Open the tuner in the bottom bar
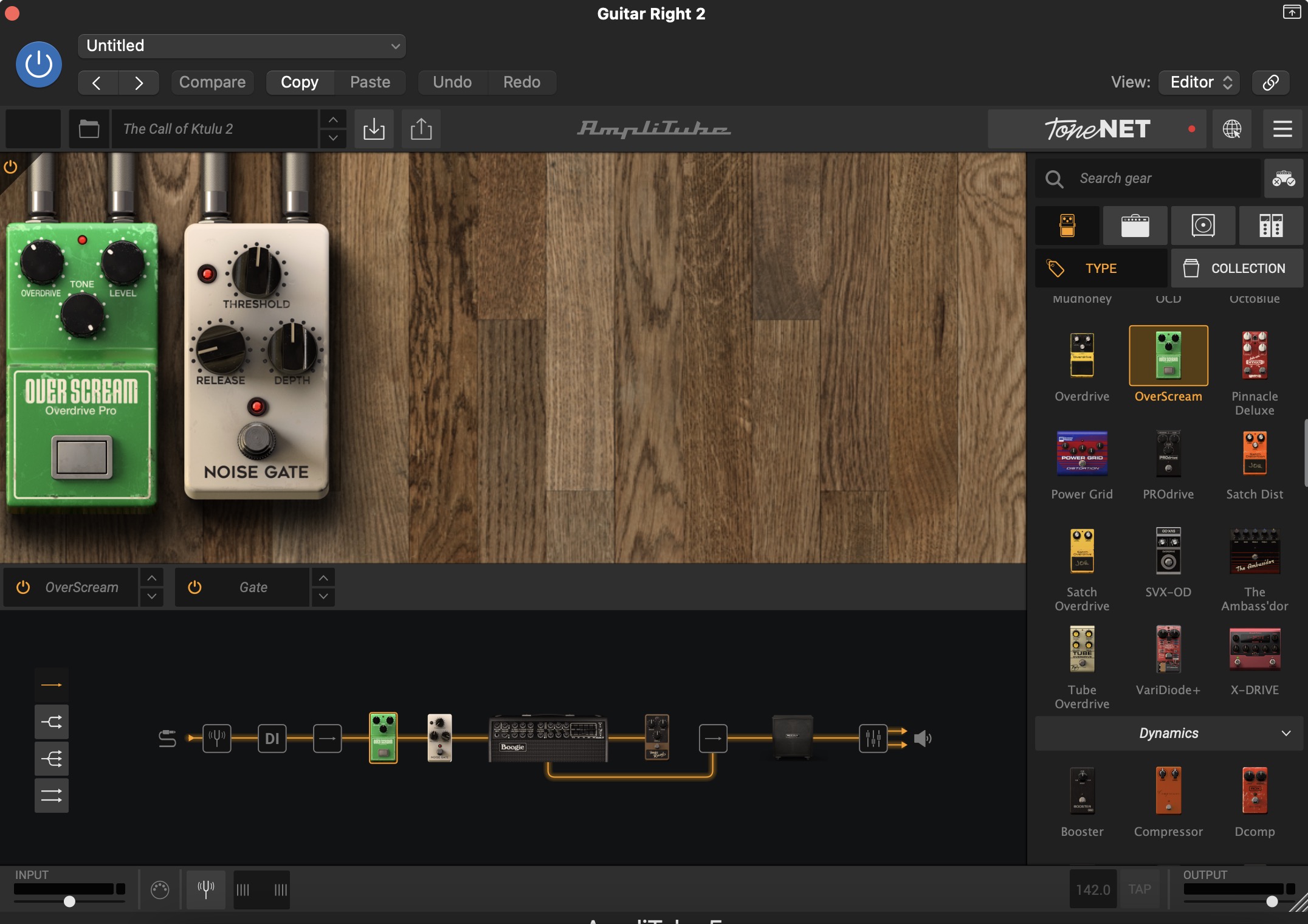Image resolution: width=1308 pixels, height=924 pixels. [x=206, y=889]
